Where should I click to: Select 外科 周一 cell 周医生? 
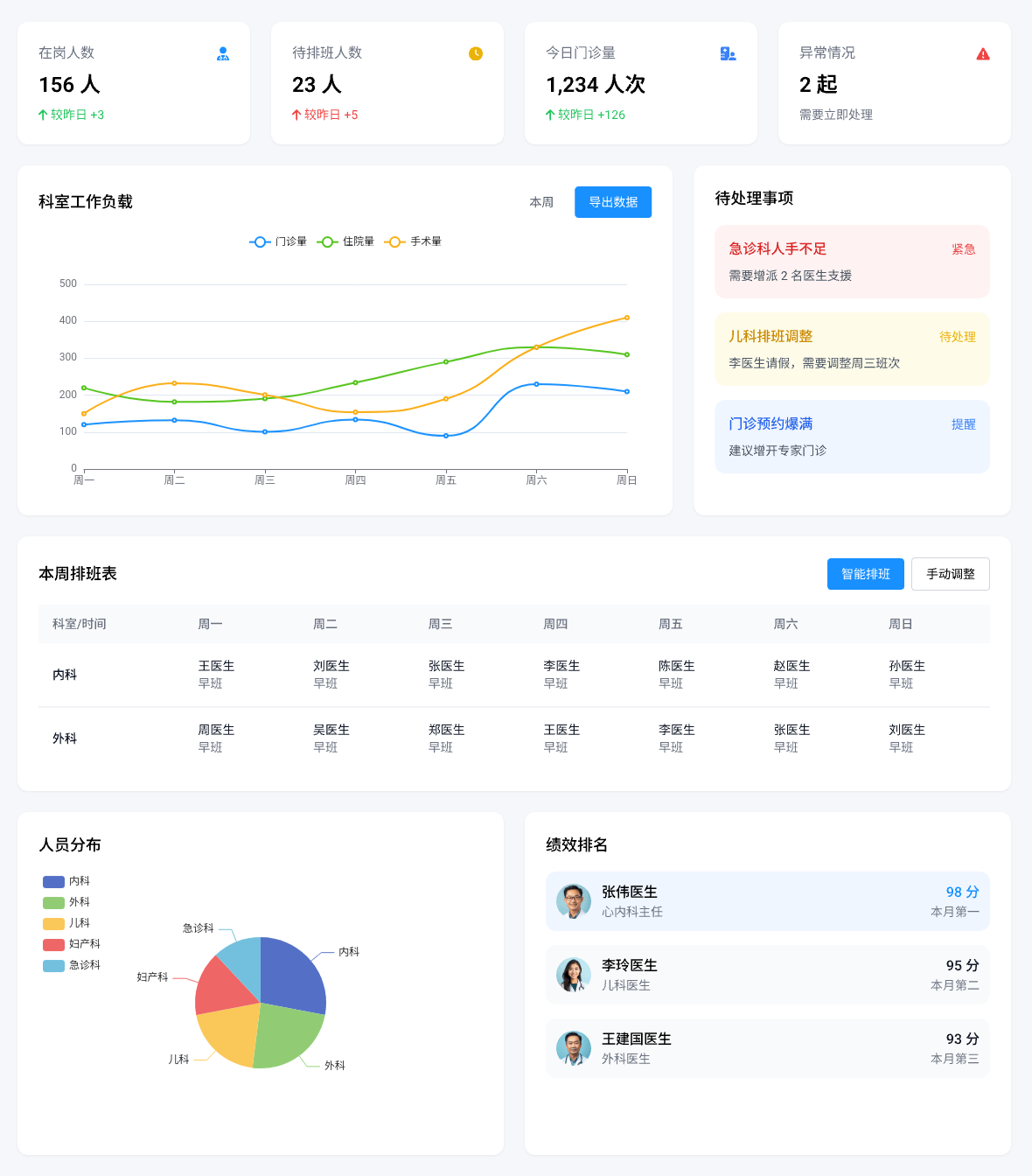pos(216,738)
